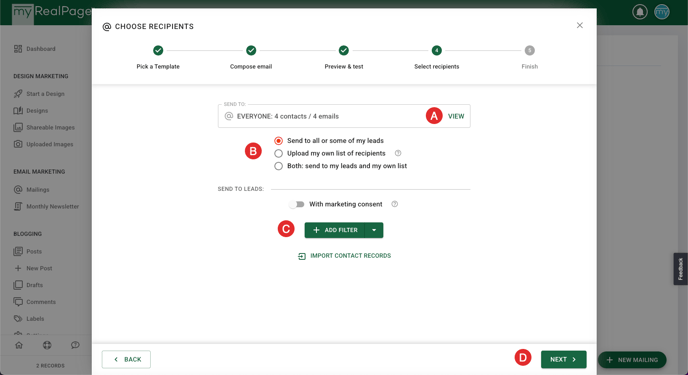Click the Posts icon in sidebar

[x=18, y=251]
